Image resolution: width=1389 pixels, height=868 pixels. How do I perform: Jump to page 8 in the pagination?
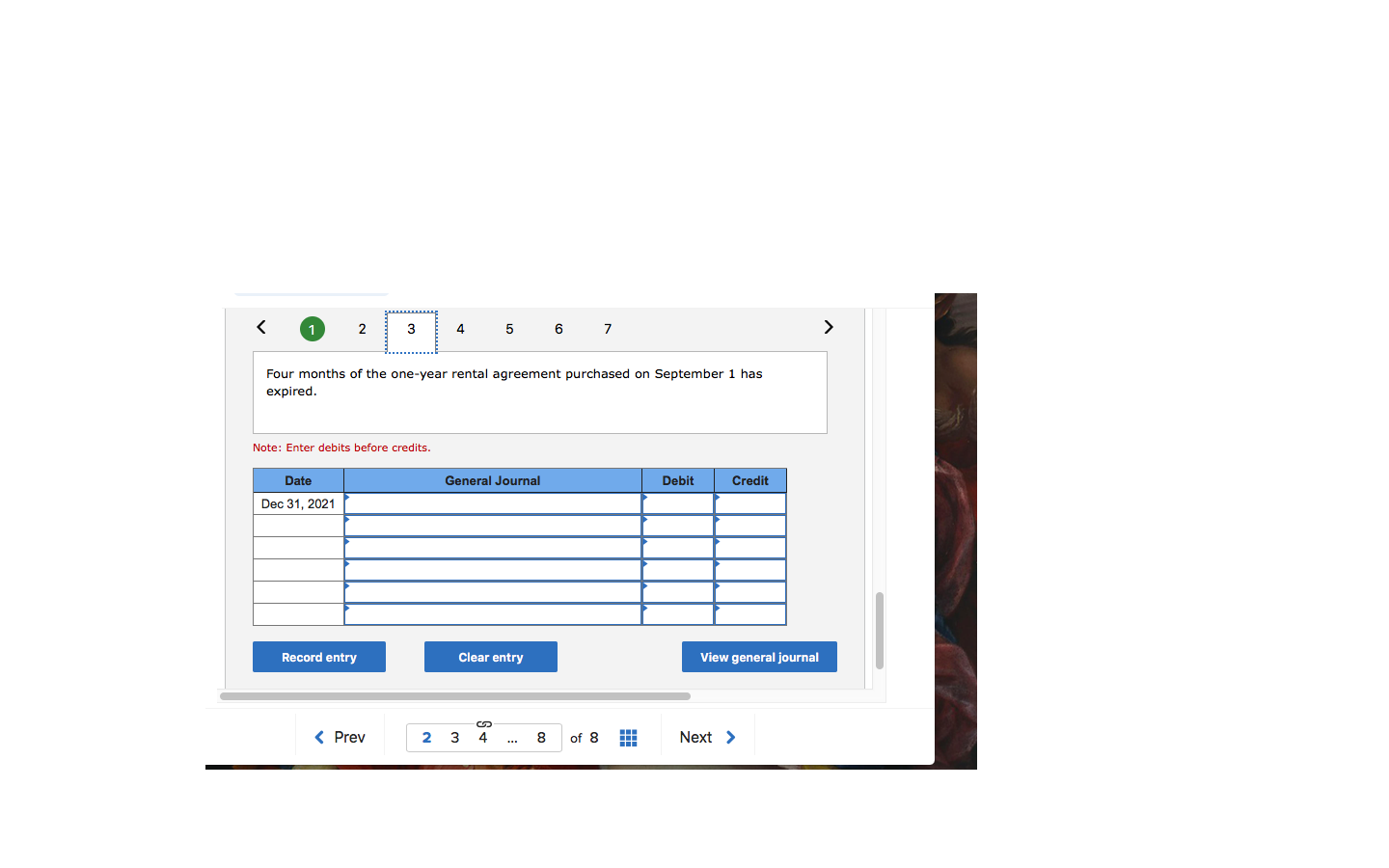[x=540, y=737]
